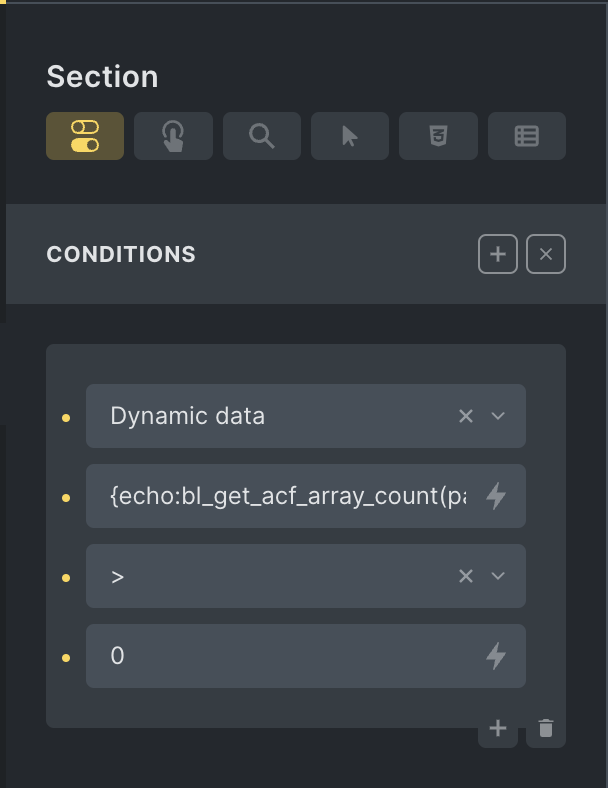Open dynamic data picker for value 0

(x=496, y=656)
